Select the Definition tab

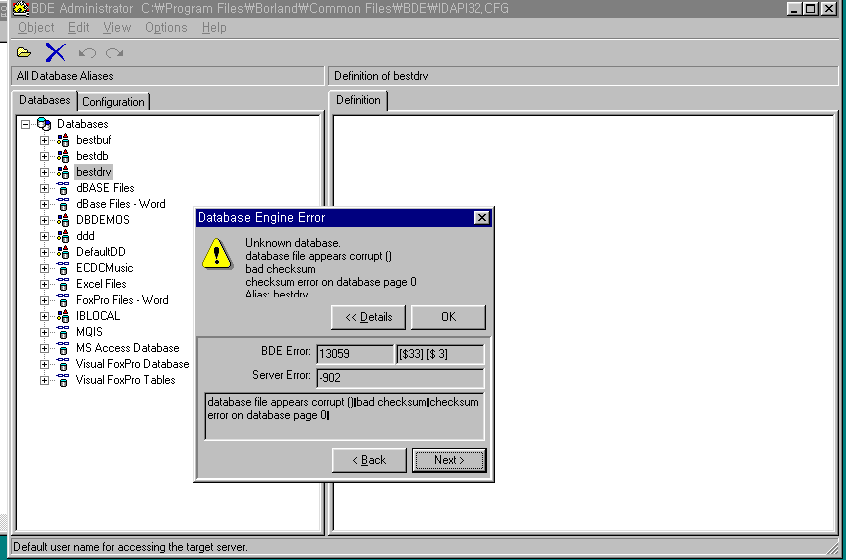coord(358,100)
